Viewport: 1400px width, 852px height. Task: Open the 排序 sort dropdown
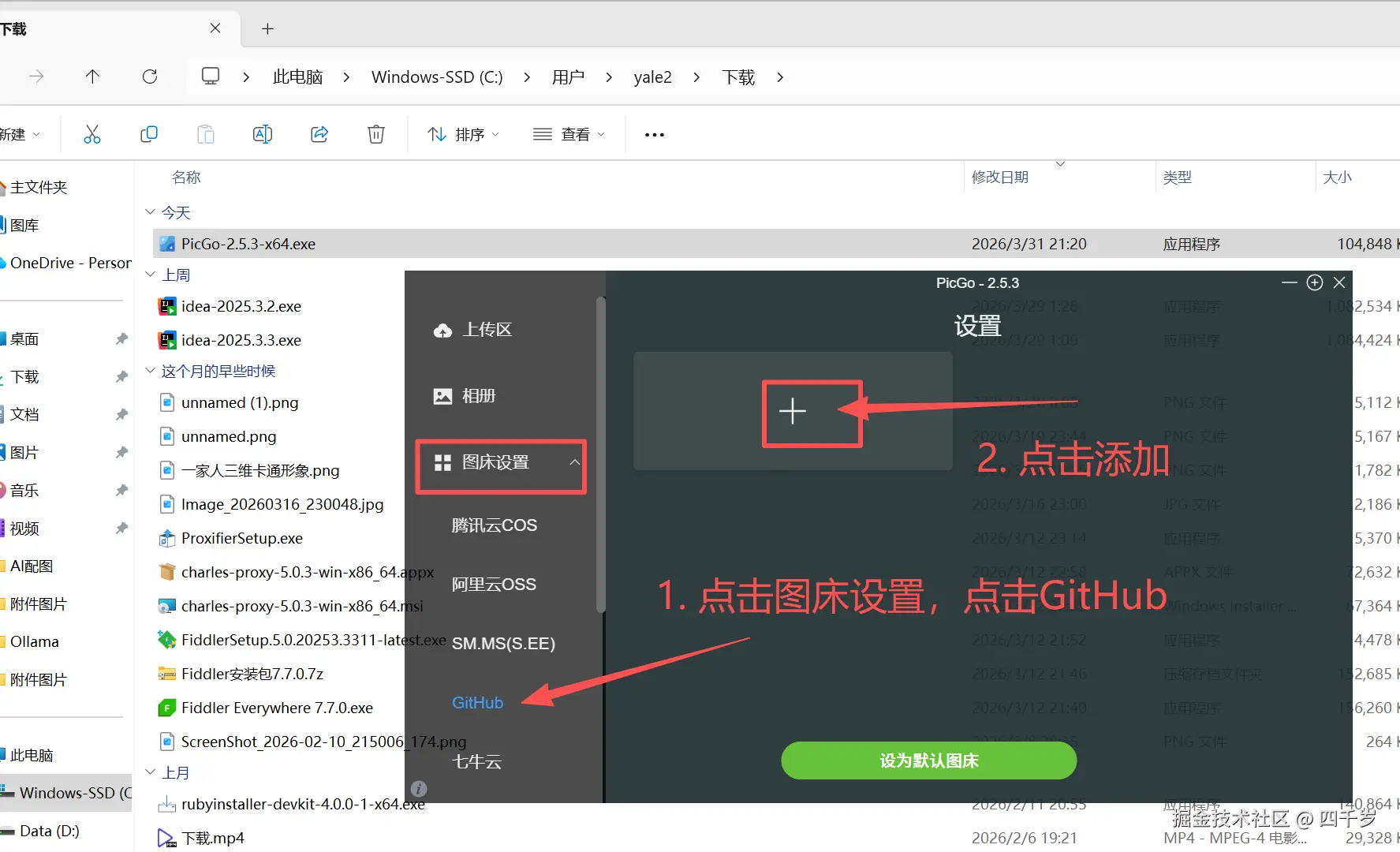[463, 134]
